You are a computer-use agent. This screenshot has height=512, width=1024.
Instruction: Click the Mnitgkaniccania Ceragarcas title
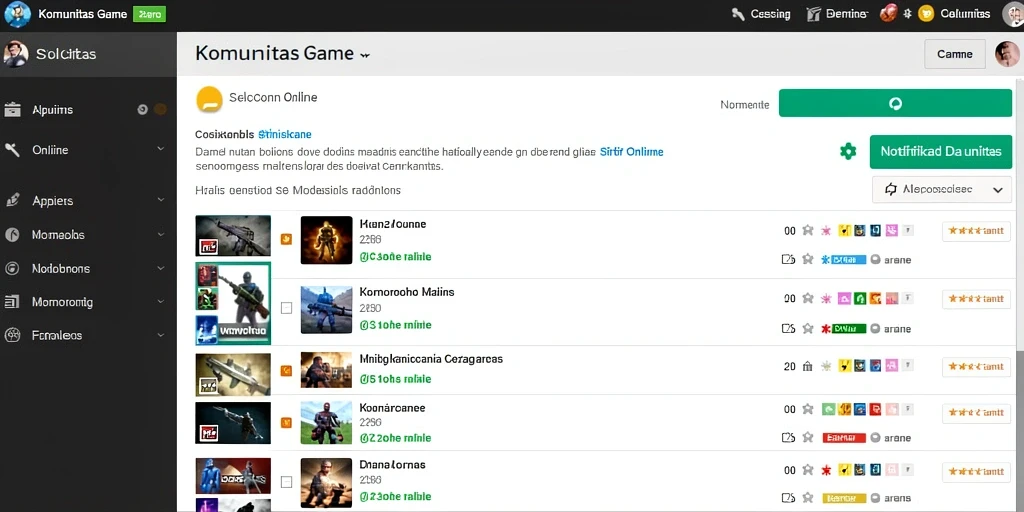point(431,359)
